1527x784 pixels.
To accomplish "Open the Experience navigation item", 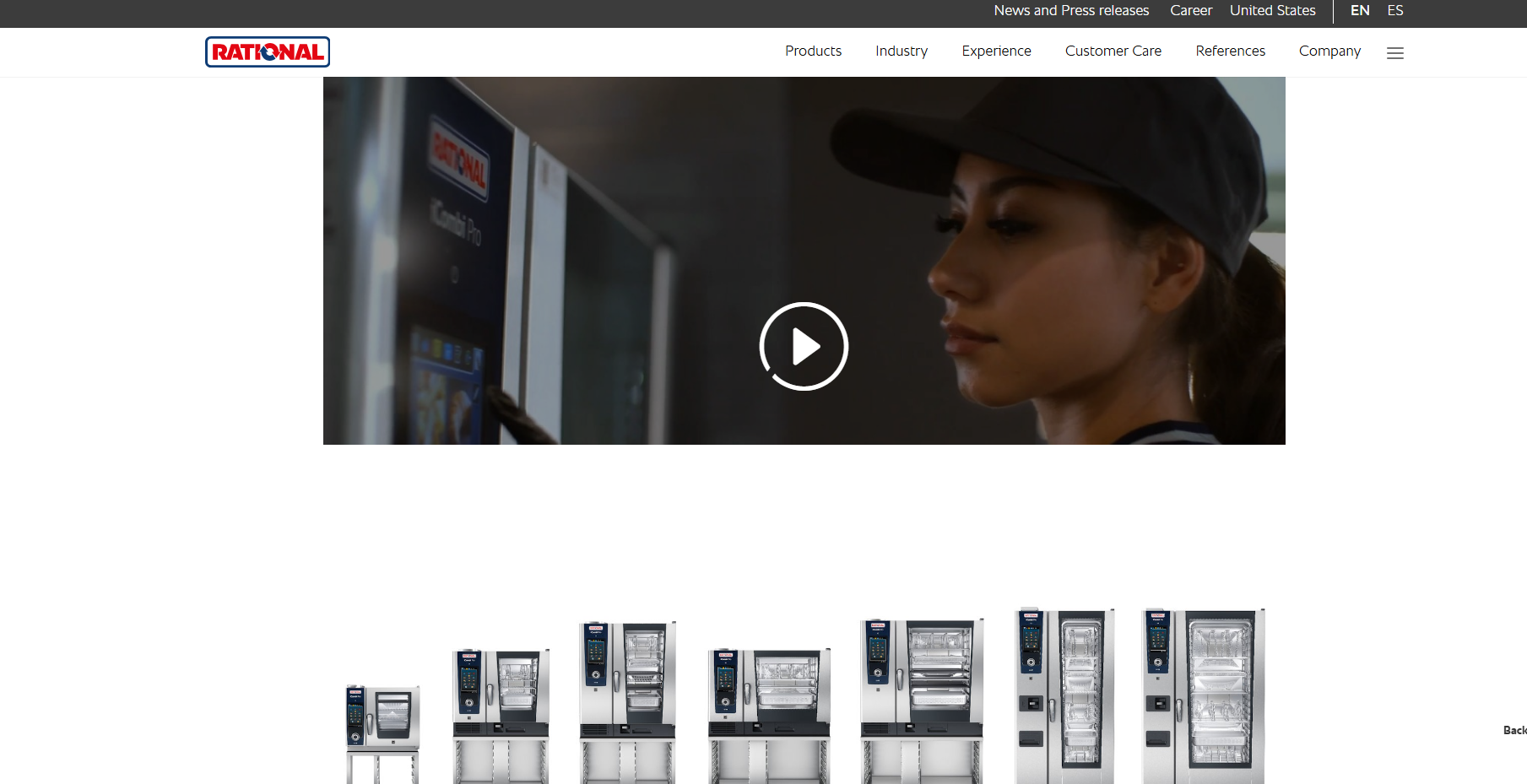I will 996,51.
